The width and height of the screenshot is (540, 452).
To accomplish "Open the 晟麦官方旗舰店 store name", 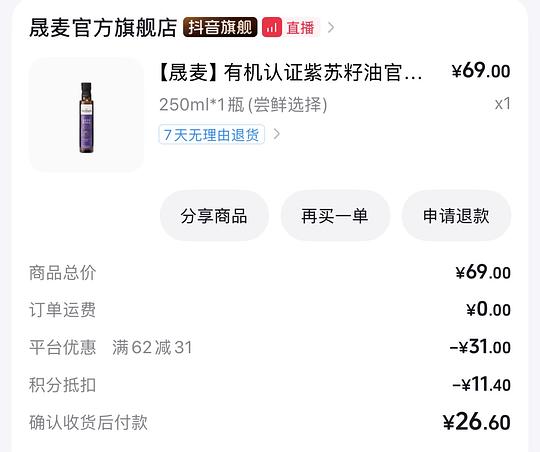I will 103,28.
